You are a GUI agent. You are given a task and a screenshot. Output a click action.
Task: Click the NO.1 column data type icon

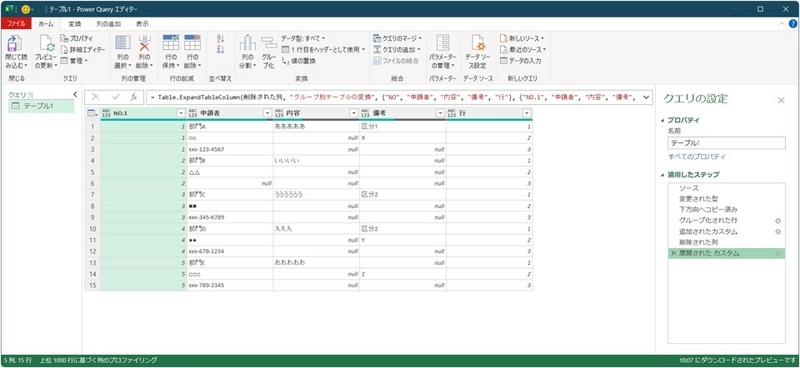(106, 113)
